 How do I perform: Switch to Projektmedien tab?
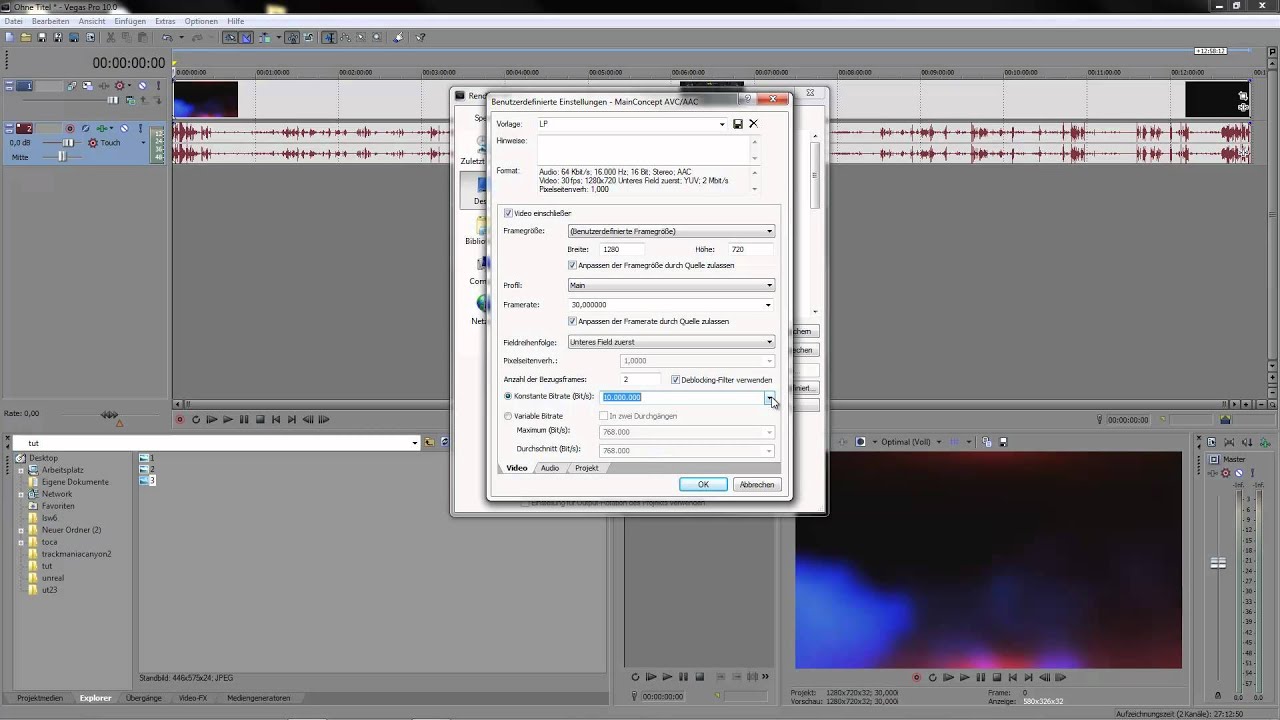[40, 698]
